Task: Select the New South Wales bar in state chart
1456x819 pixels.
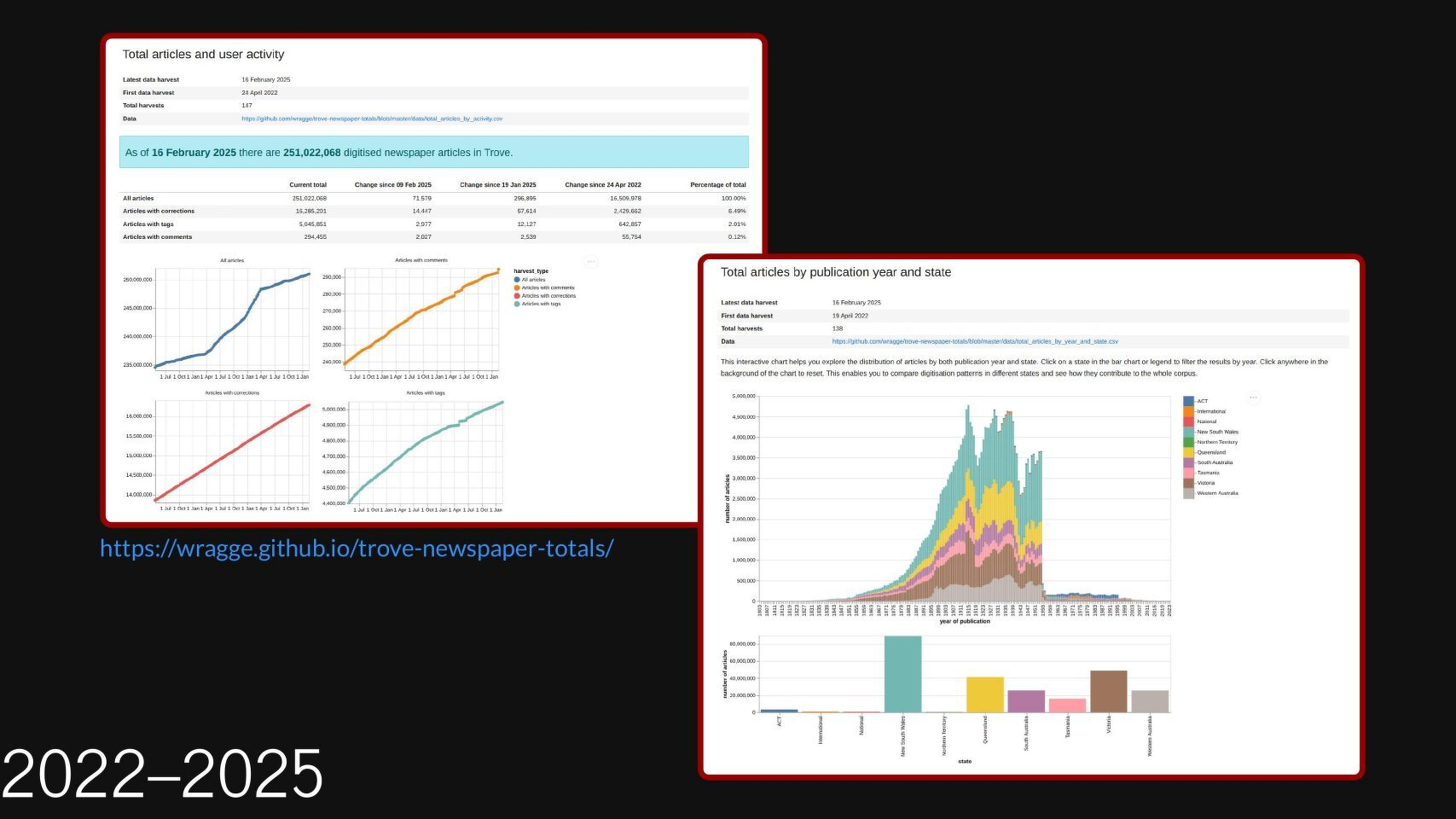Action: click(902, 674)
